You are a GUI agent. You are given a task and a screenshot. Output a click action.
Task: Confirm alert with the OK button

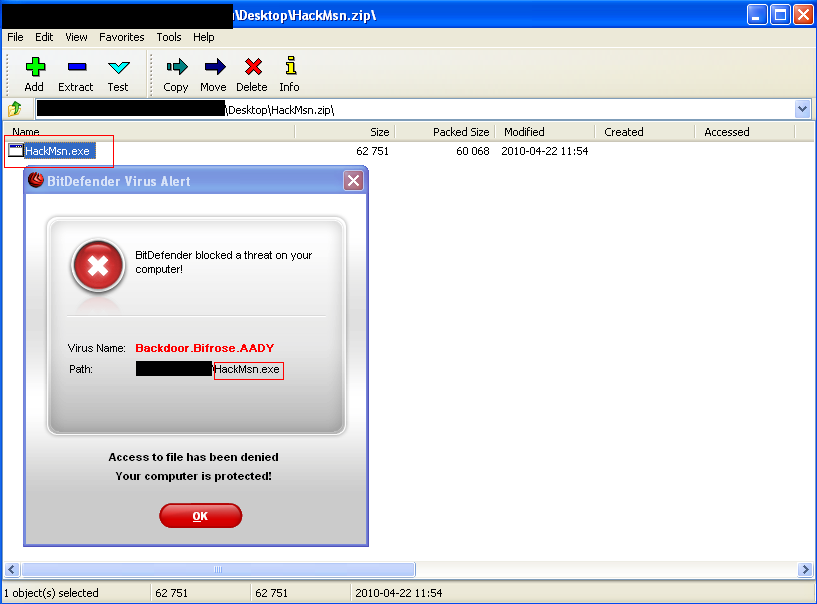pyautogui.click(x=201, y=515)
